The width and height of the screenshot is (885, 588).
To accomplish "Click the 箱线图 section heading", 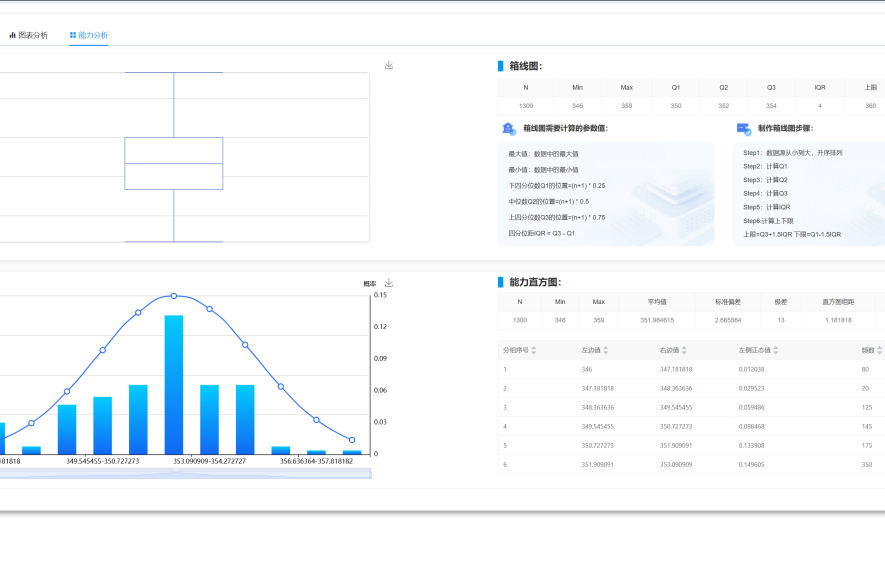I will click(x=525, y=66).
